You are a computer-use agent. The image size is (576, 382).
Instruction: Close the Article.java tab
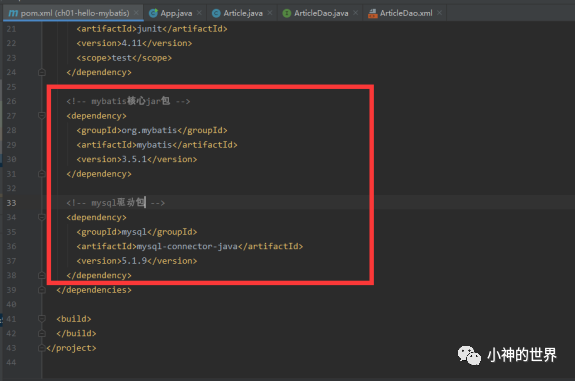270,13
